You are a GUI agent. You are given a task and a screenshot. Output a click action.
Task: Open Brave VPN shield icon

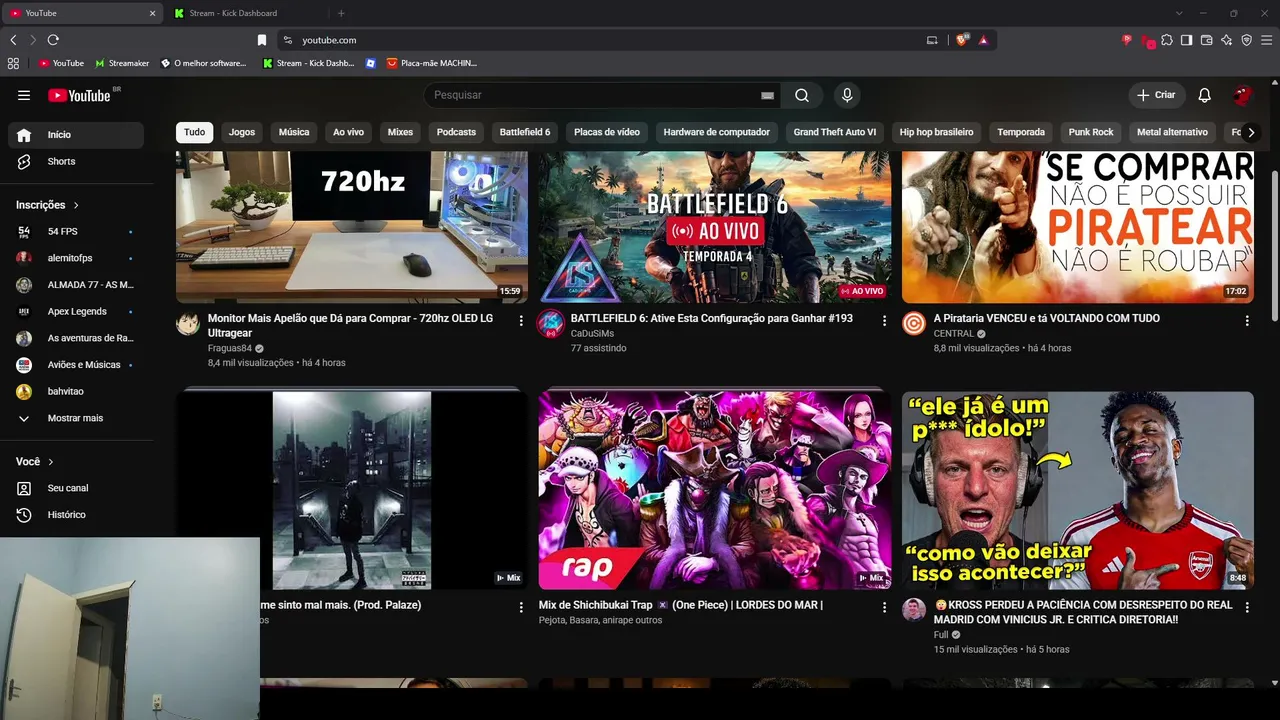[x=1246, y=40]
